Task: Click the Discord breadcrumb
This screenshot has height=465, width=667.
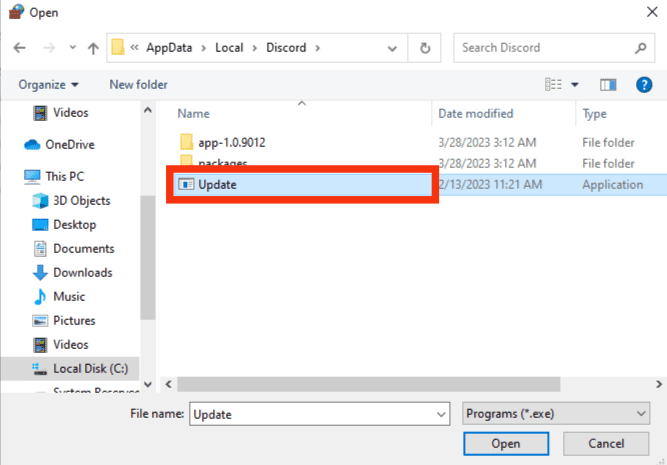Action: coord(286,48)
